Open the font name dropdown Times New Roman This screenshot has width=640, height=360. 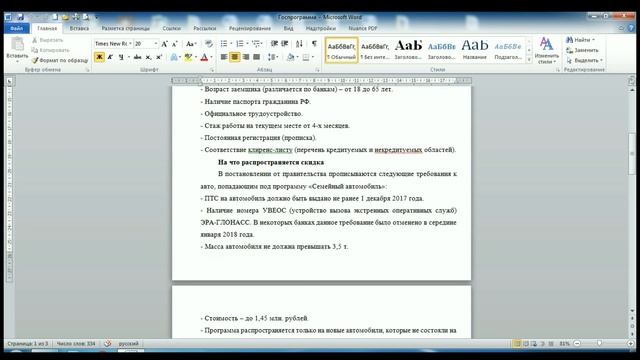pyautogui.click(x=130, y=44)
